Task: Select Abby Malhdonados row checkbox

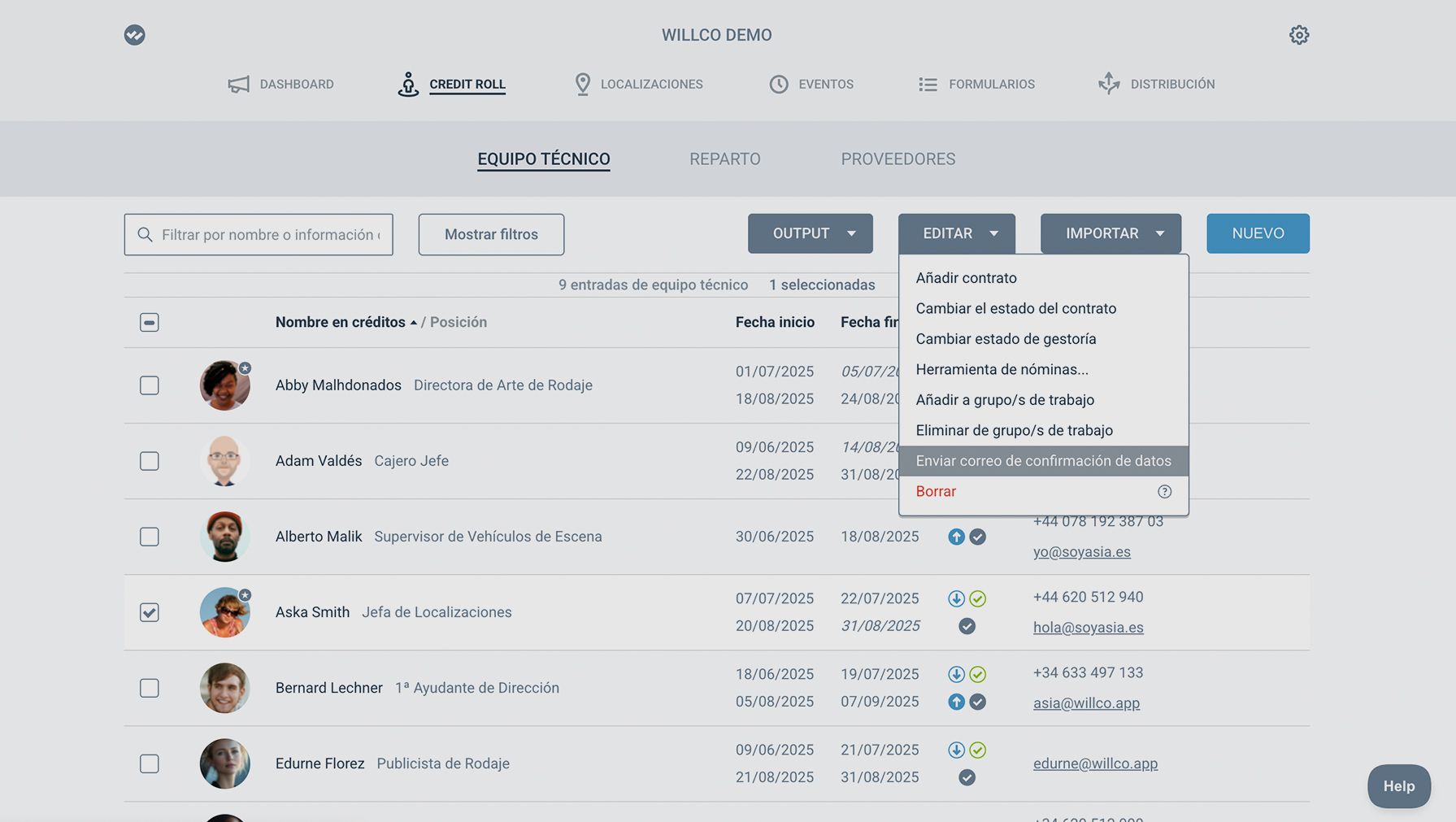Action: (150, 385)
